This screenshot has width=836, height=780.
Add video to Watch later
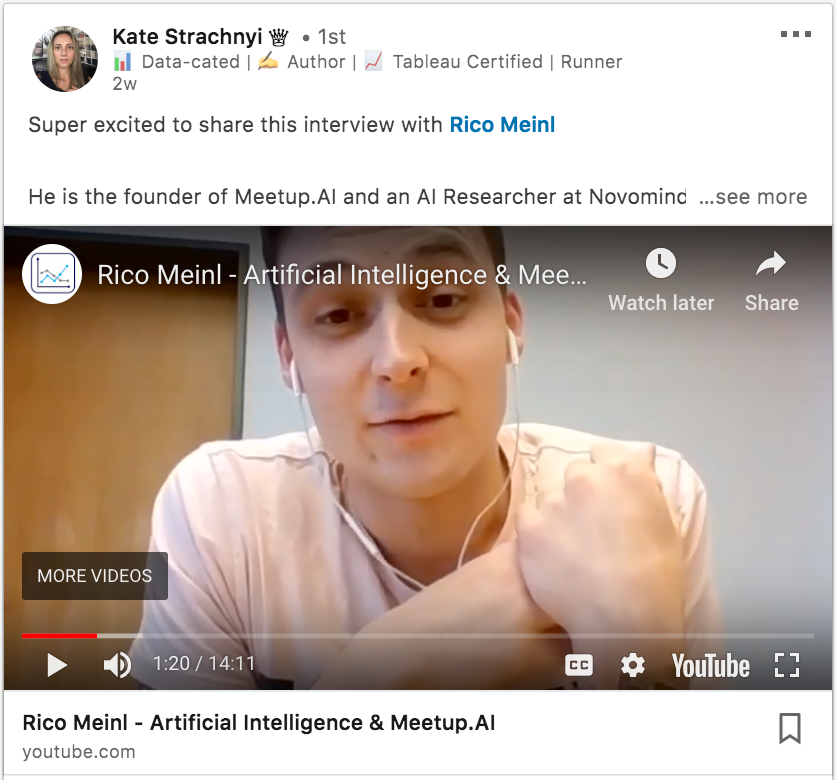(x=661, y=280)
